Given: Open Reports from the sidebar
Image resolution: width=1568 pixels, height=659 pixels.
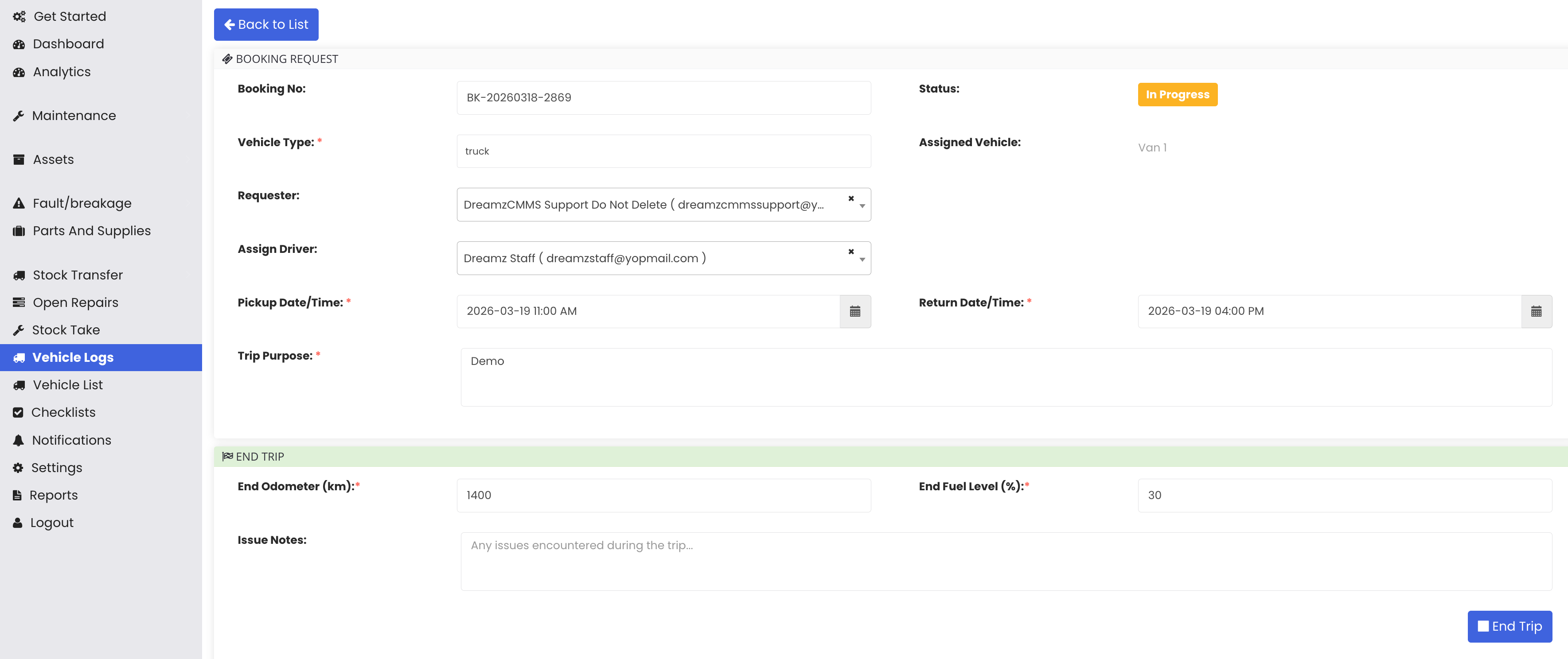Looking at the screenshot, I should click(54, 495).
